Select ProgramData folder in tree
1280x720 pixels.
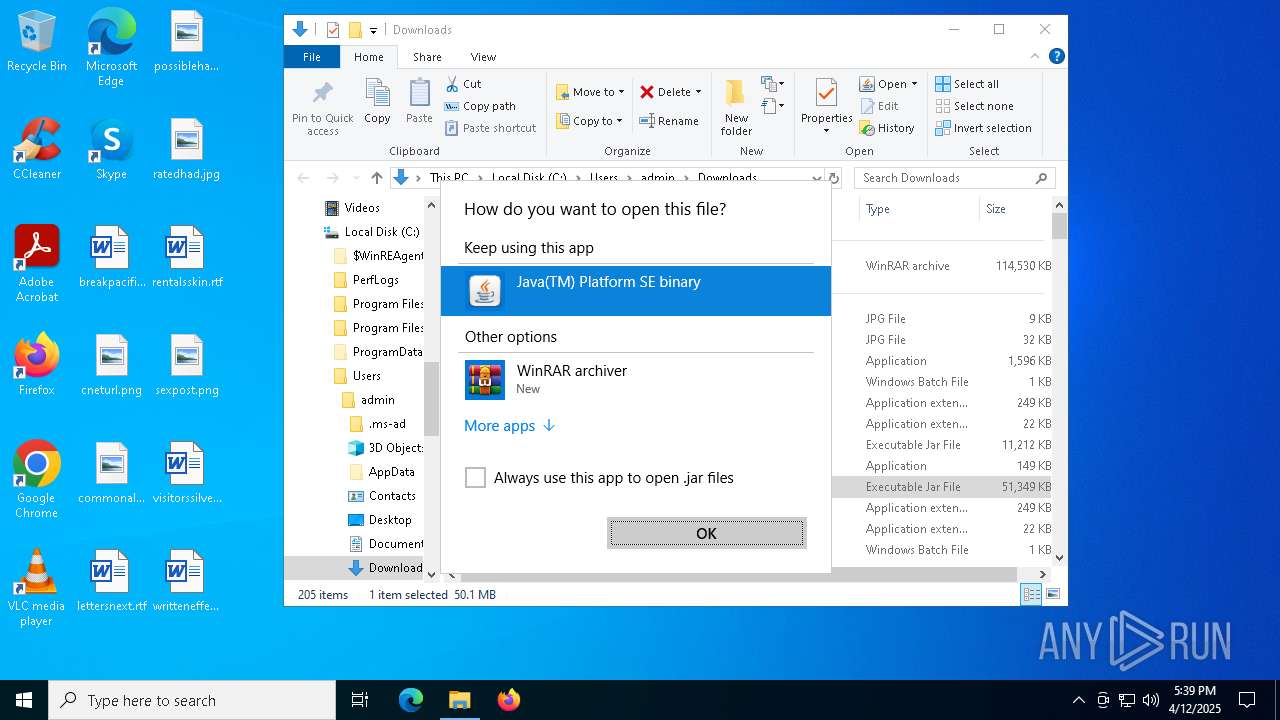tap(378, 352)
